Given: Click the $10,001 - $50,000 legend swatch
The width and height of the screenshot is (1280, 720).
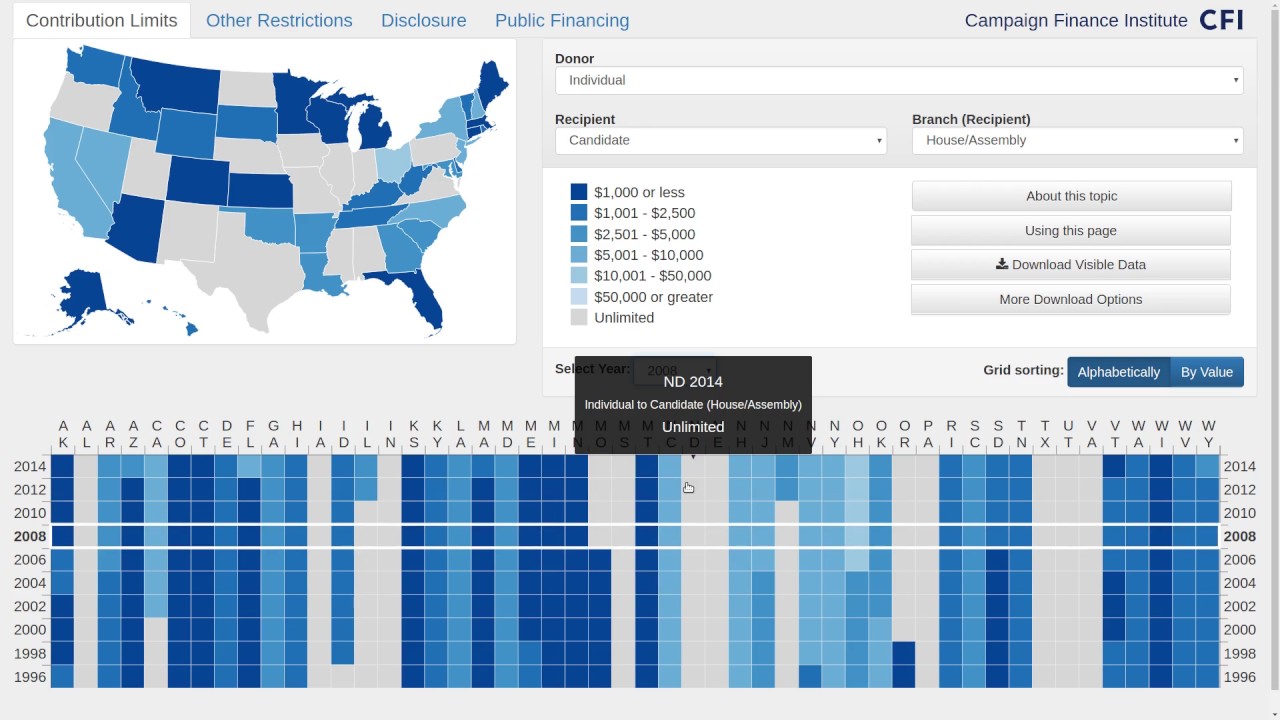Looking at the screenshot, I should click(x=579, y=275).
